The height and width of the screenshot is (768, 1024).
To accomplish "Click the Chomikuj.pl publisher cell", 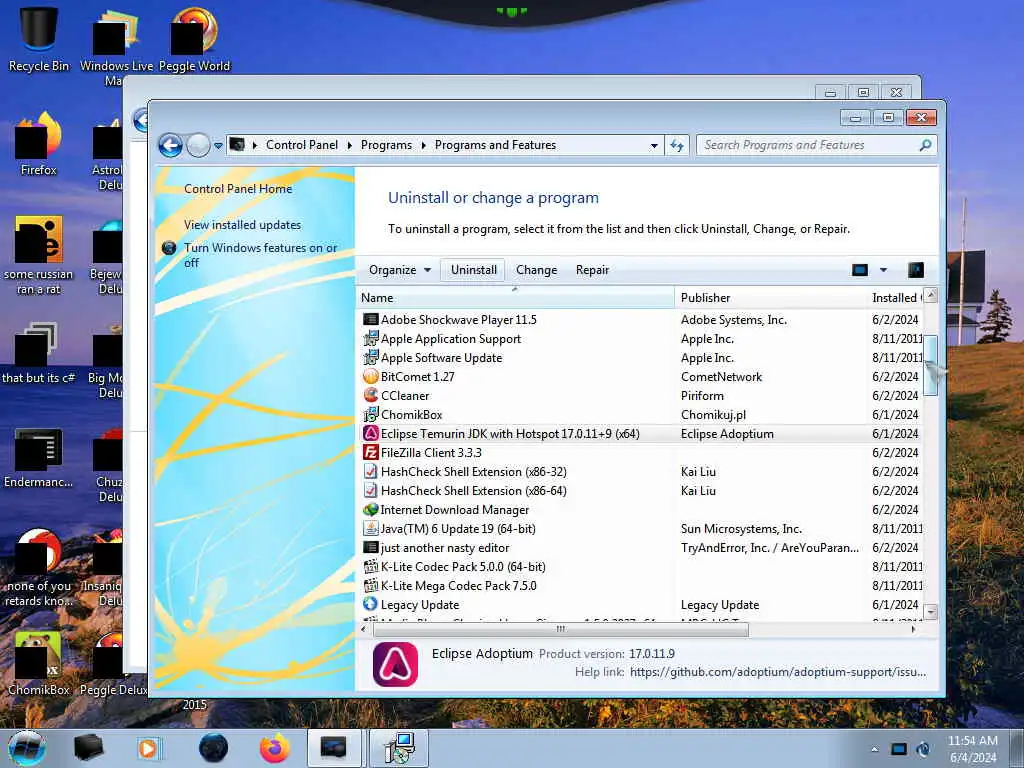I will pyautogui.click(x=713, y=415).
